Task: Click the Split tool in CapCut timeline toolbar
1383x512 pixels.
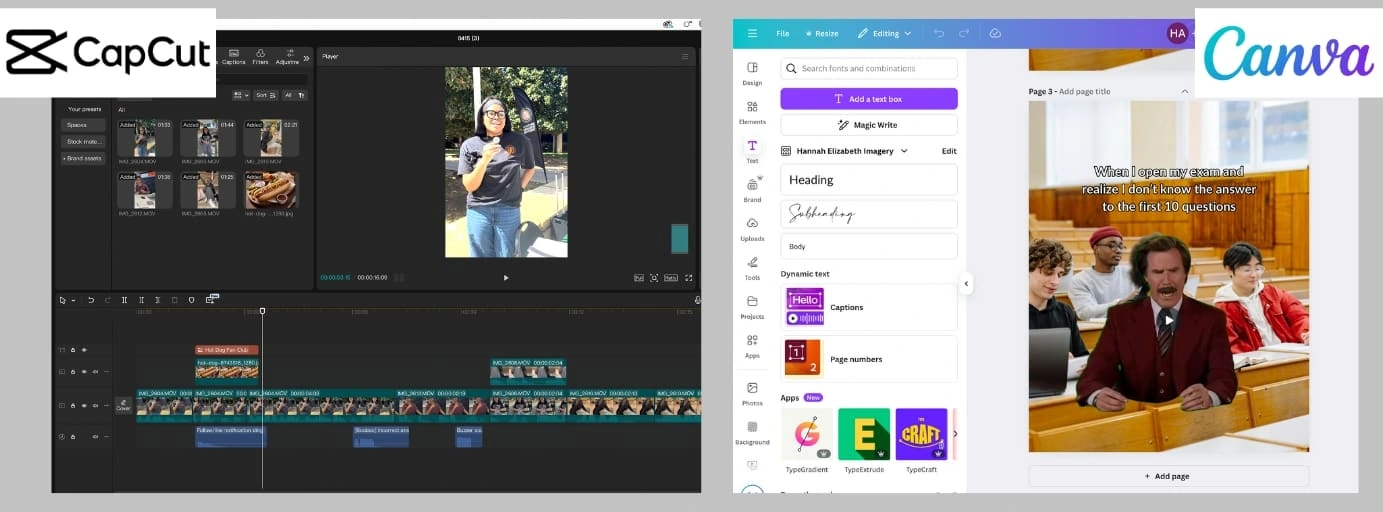Action: coord(124,300)
